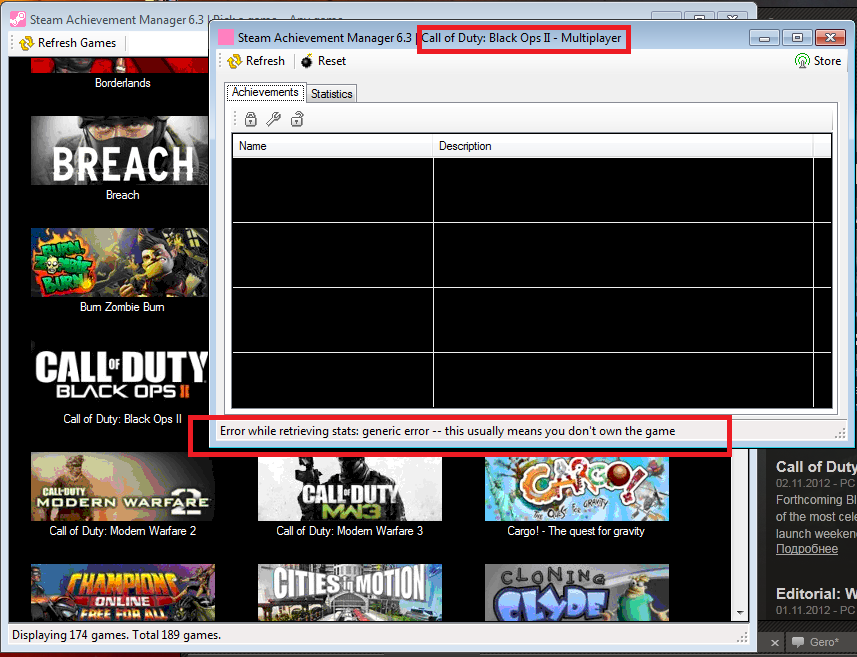Click the lock all achievements icon
Image resolution: width=857 pixels, height=657 pixels.
click(x=251, y=119)
